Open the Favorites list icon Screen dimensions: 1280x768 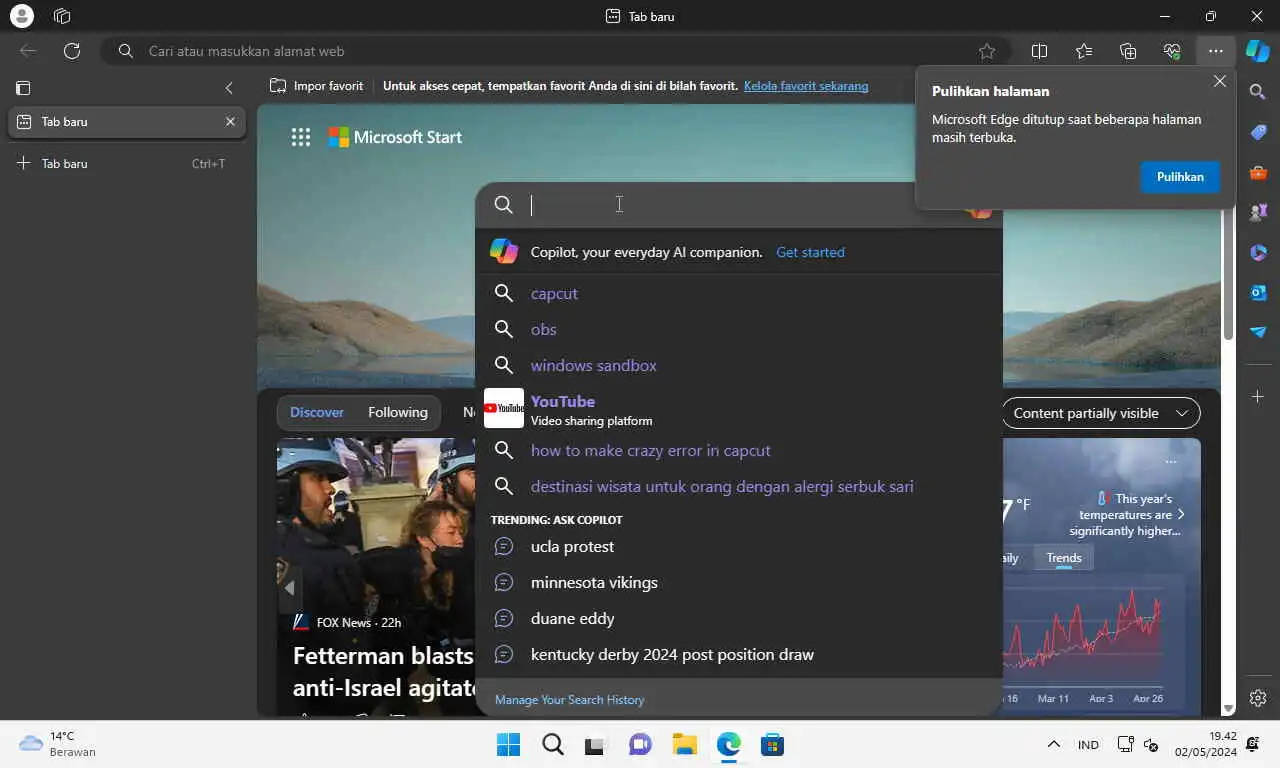point(1084,51)
